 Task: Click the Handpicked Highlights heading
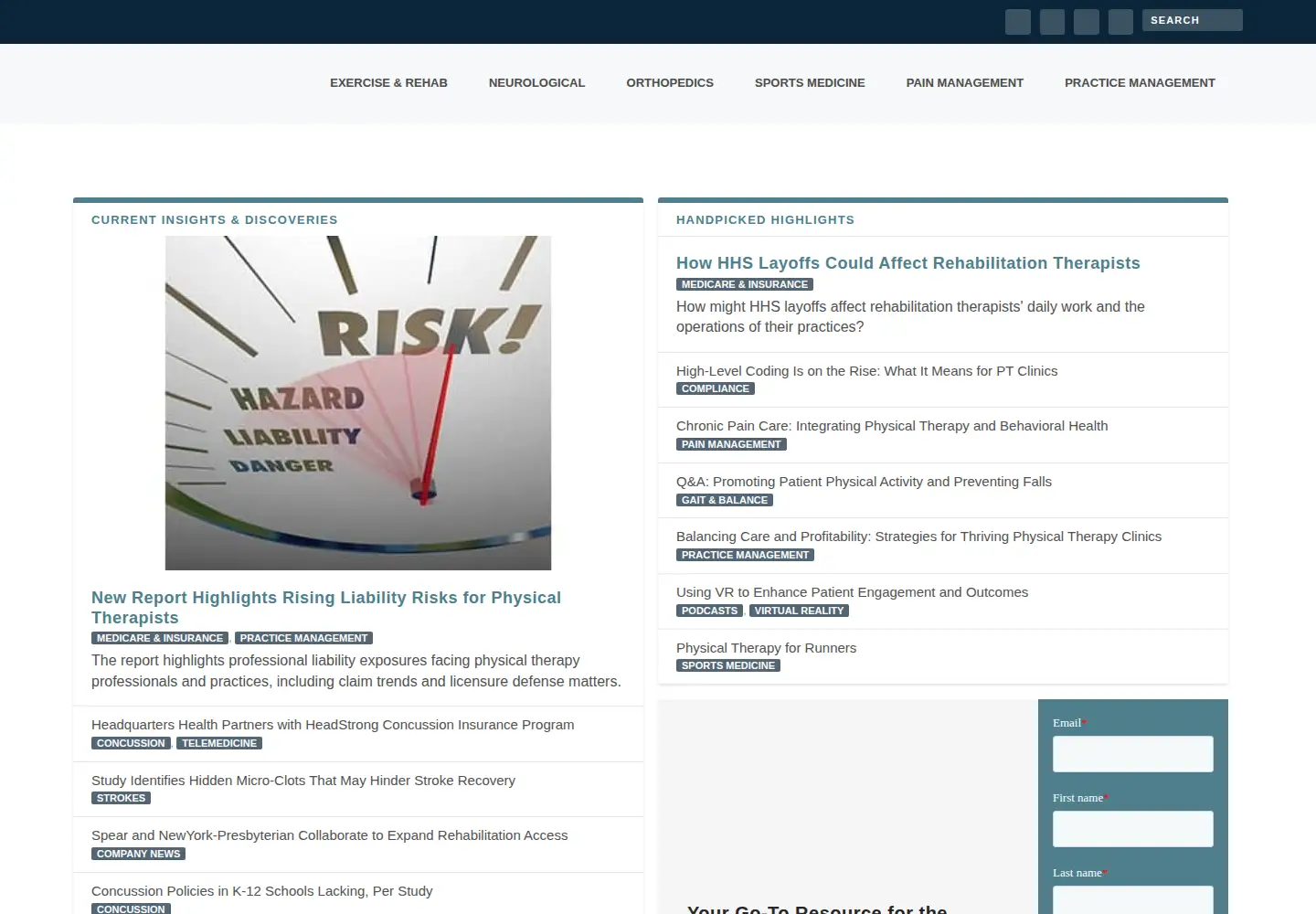click(x=765, y=220)
